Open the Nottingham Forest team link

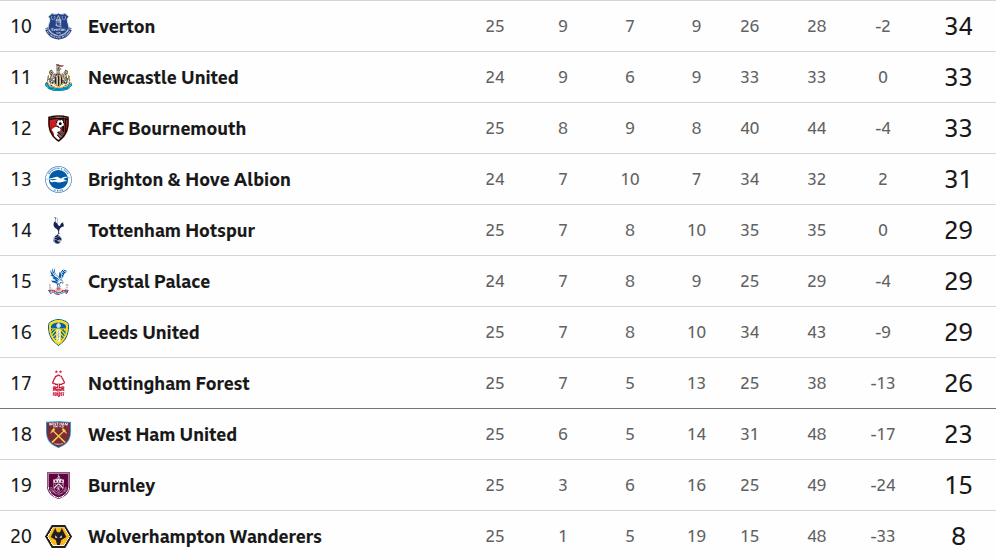pyautogui.click(x=169, y=384)
